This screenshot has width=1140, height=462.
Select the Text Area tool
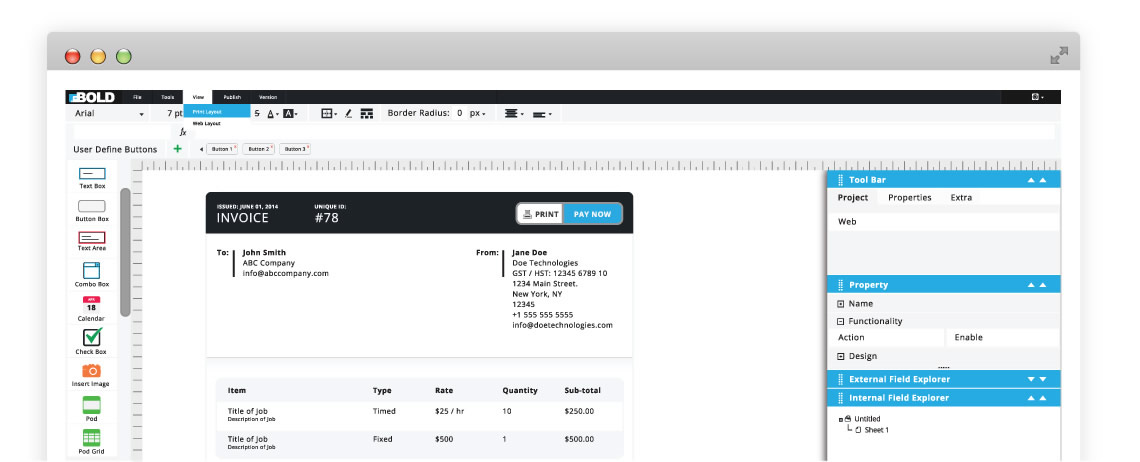(x=92, y=242)
